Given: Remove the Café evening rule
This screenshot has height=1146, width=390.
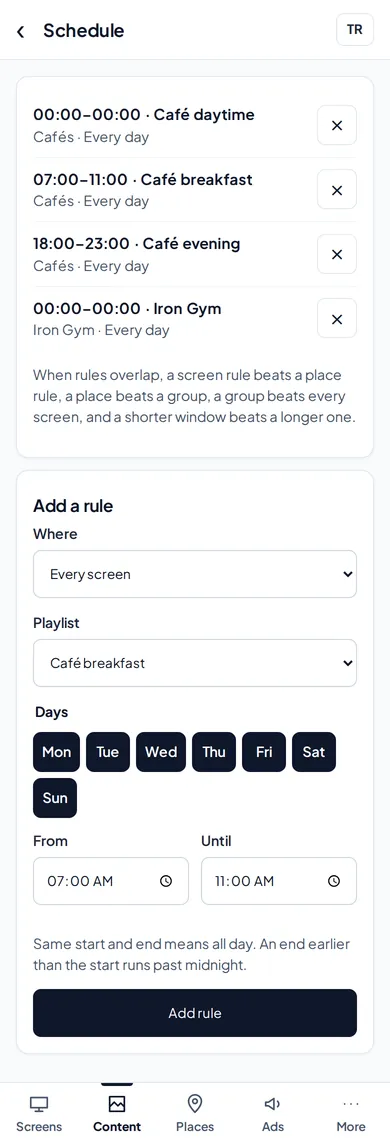Looking at the screenshot, I should 337,254.
